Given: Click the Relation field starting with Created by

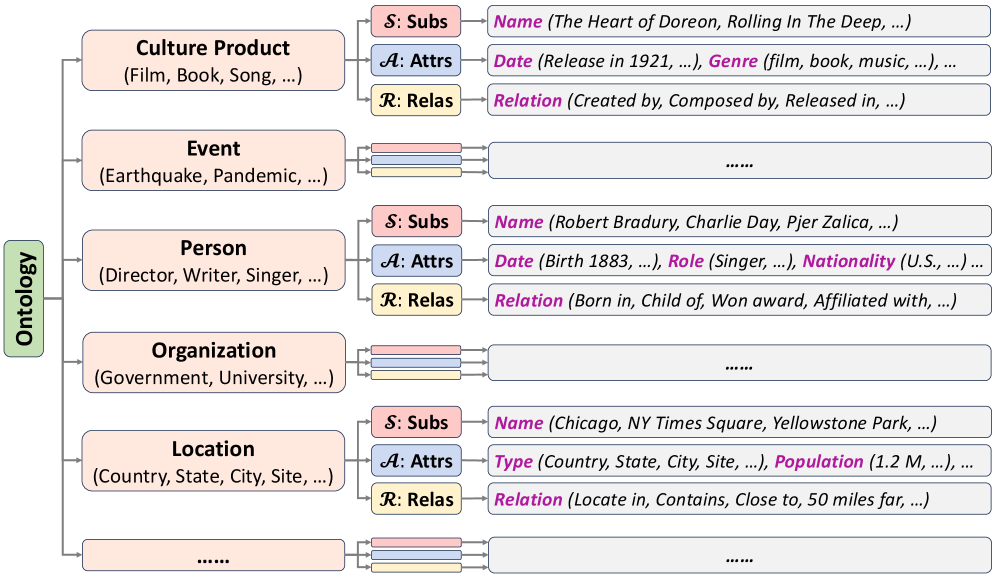Looking at the screenshot, I should [x=739, y=100].
